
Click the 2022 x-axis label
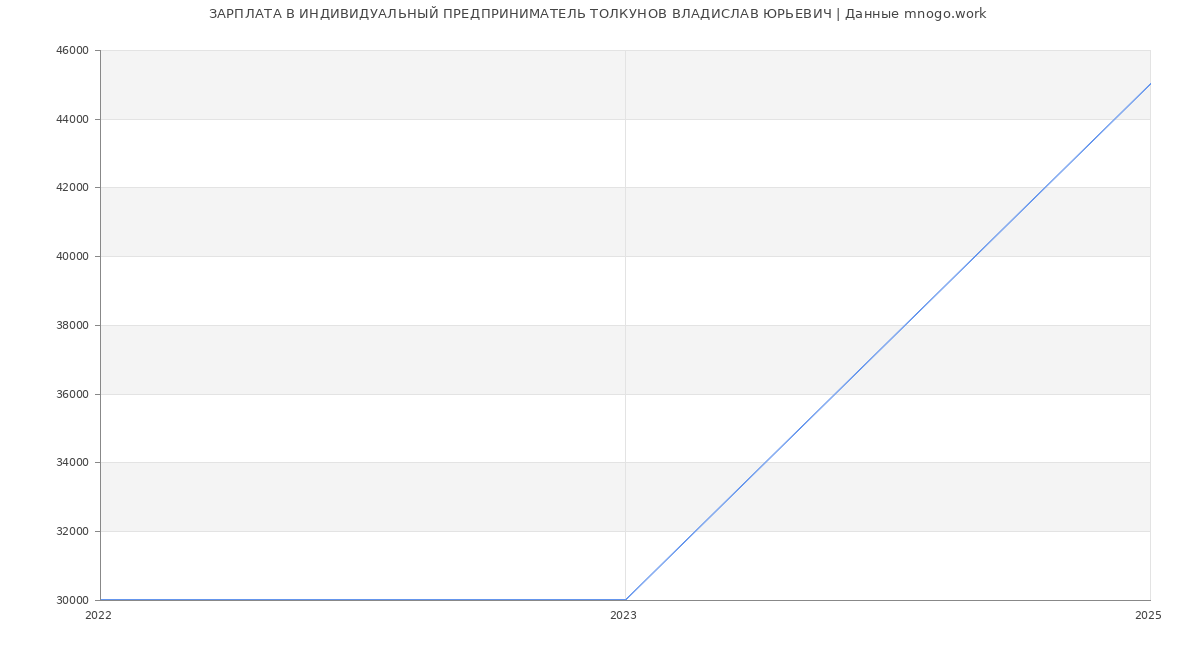(x=98, y=616)
